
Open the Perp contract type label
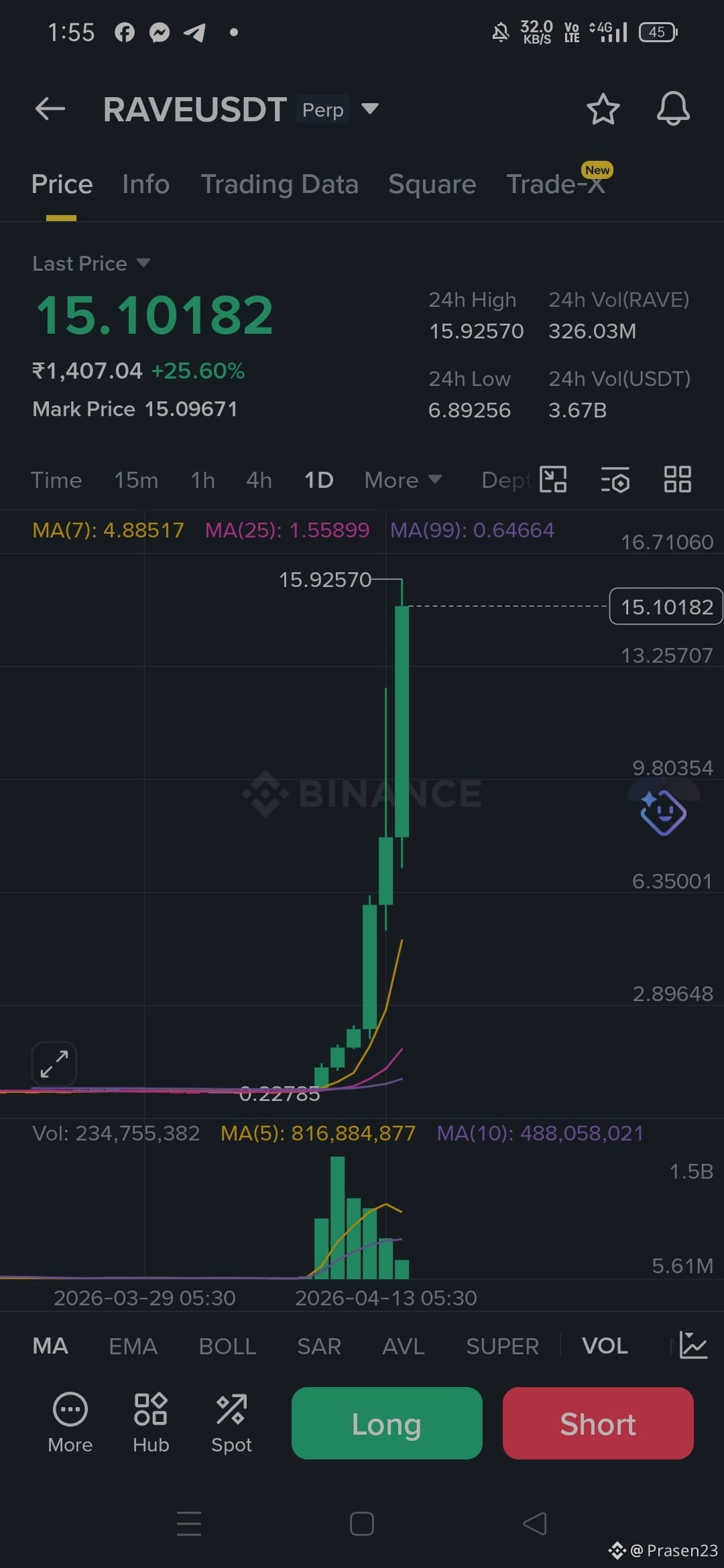point(323,109)
